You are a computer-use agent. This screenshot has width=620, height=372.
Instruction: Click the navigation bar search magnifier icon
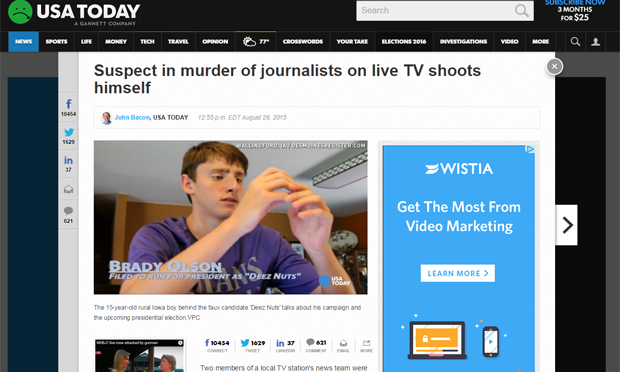coord(575,42)
